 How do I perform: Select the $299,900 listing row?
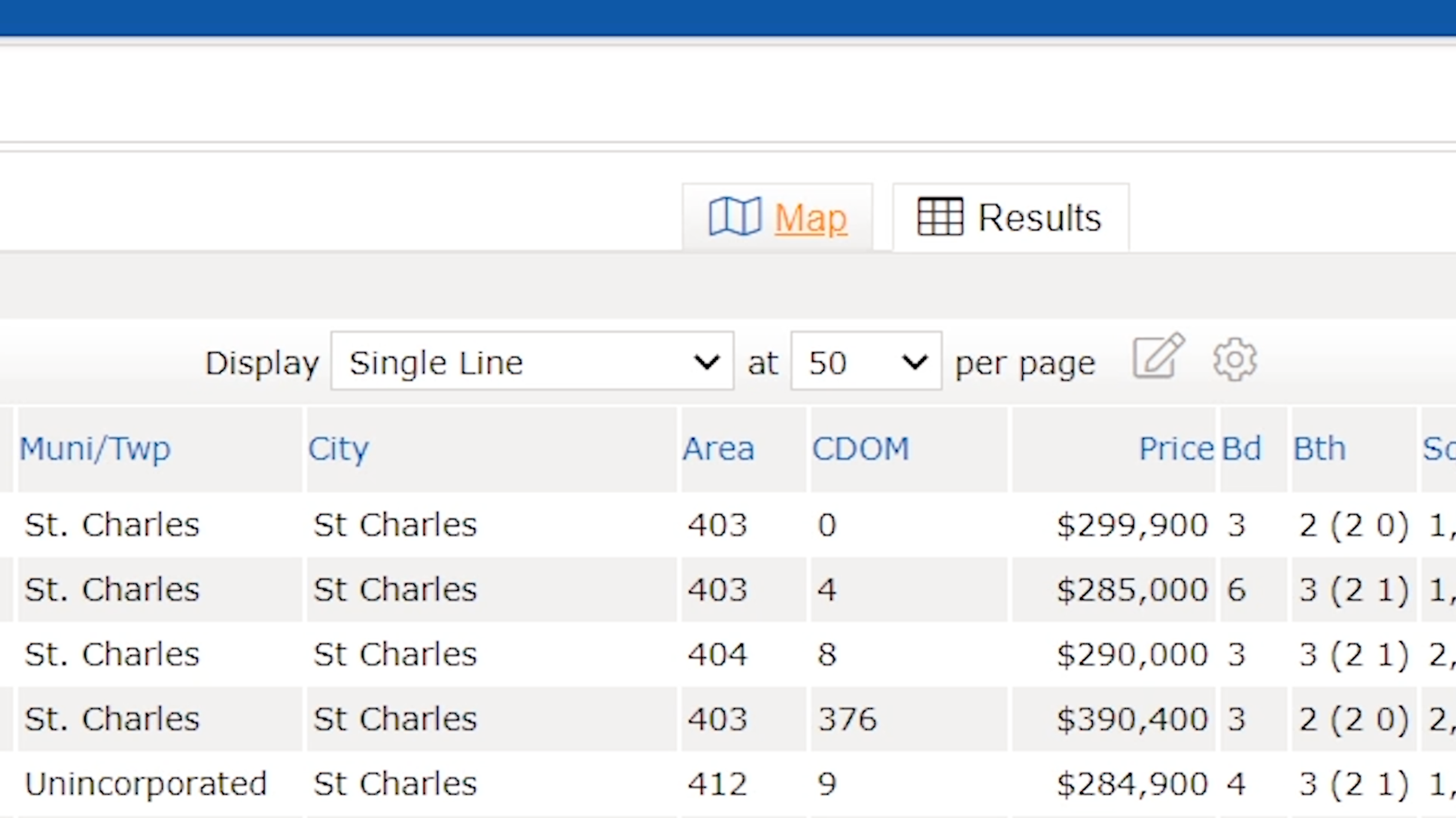(x=1132, y=525)
